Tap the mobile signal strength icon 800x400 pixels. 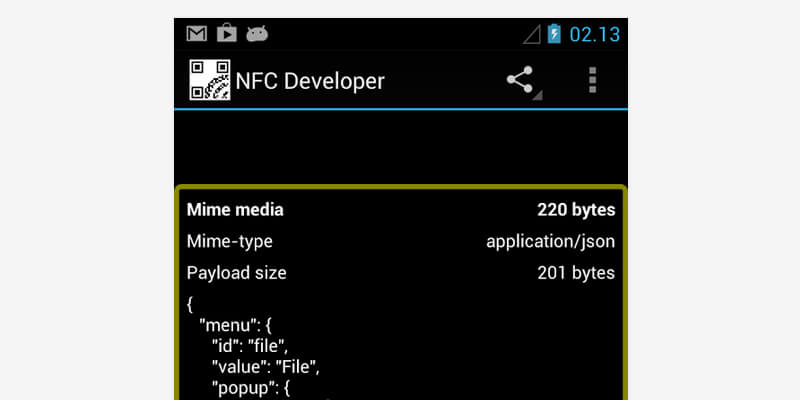(532, 34)
